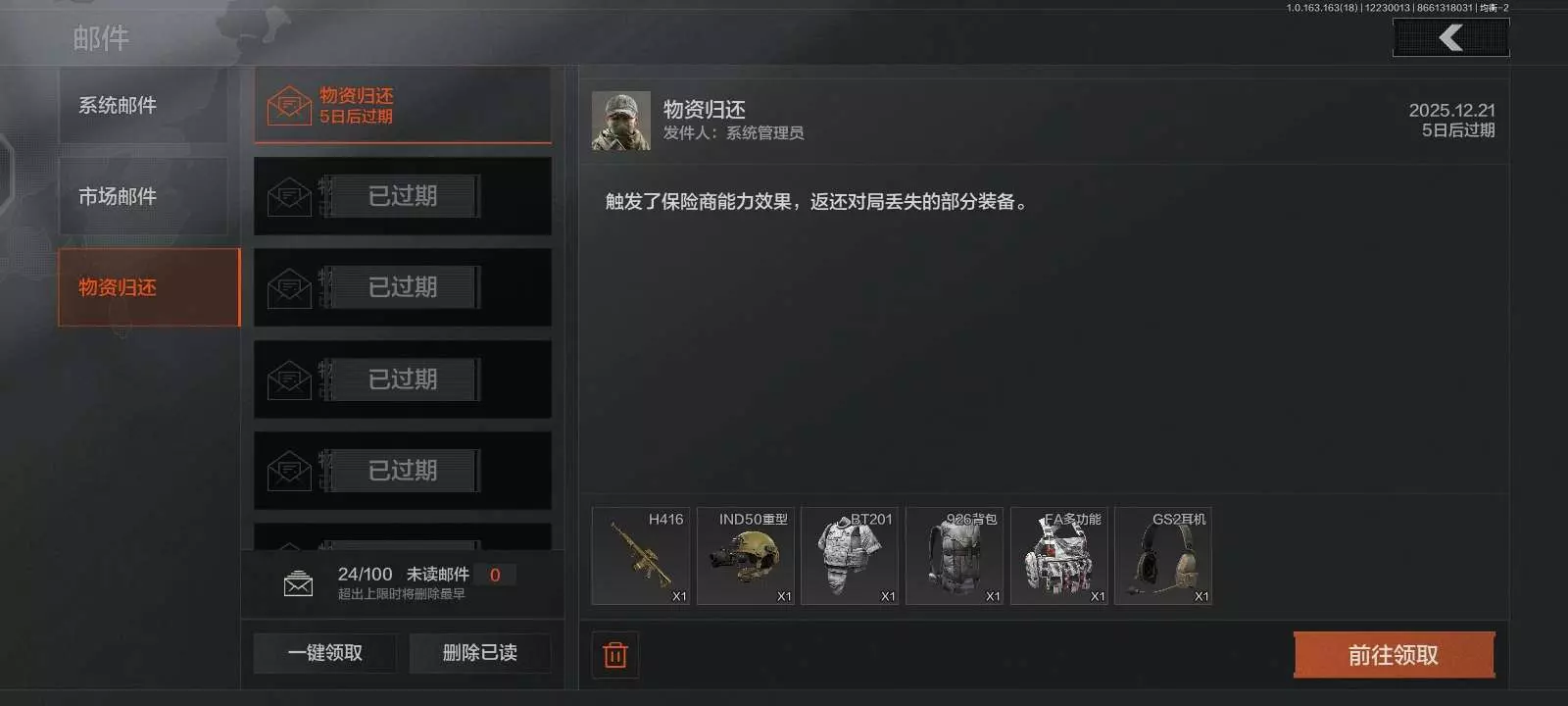Select the FA multi-function vest item
This screenshot has width=1568, height=706.
pos(1059,556)
